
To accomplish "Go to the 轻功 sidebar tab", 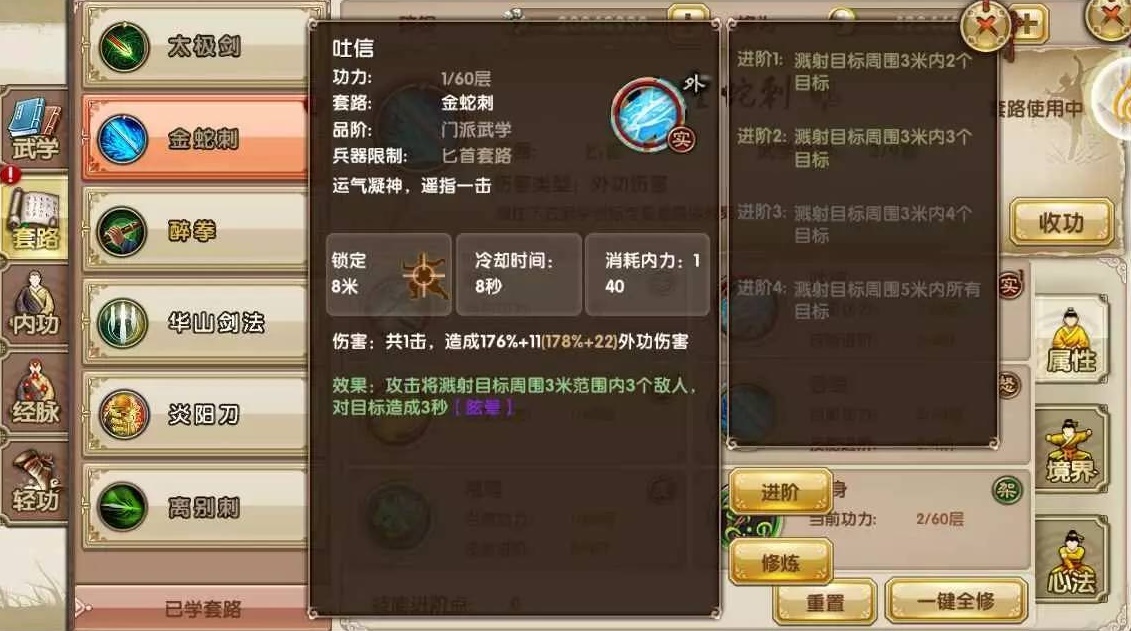I will pyautogui.click(x=34, y=482).
